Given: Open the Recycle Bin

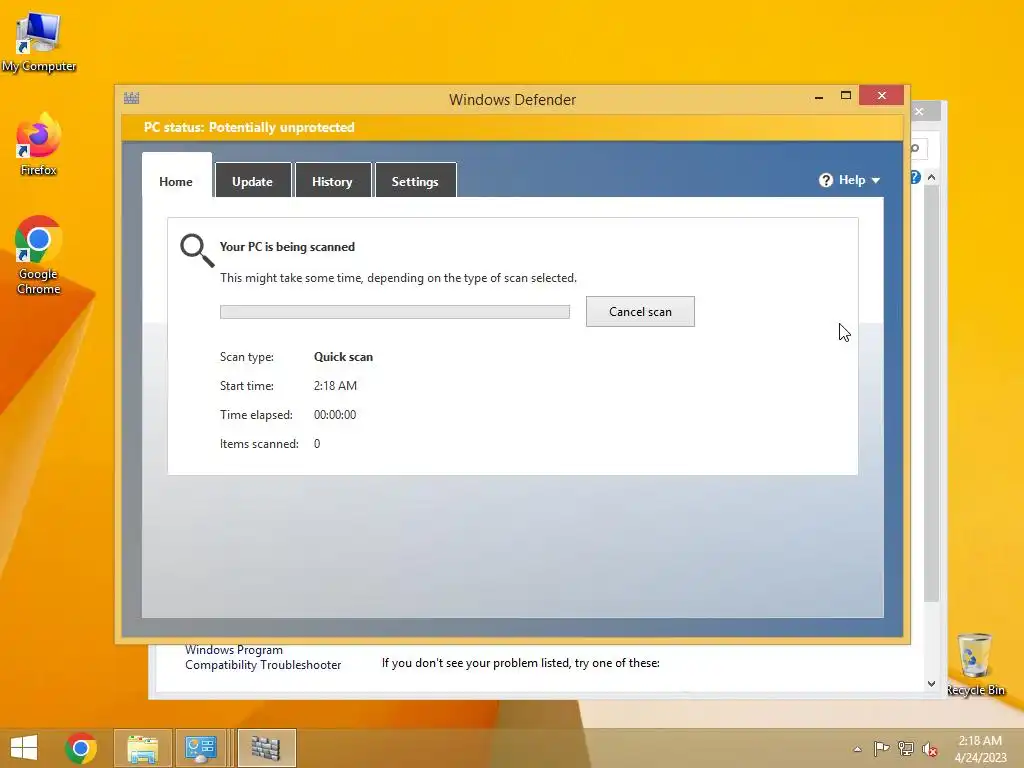Looking at the screenshot, I should pyautogui.click(x=975, y=664).
